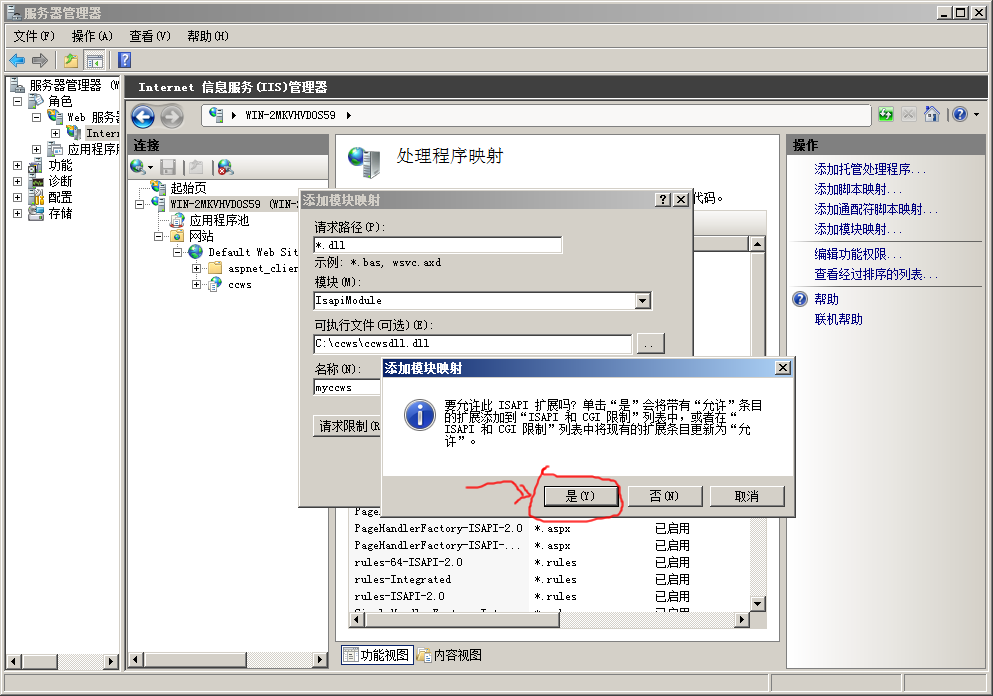
Task: Open the 模块 IsapiModule dropdown
Action: tap(643, 301)
